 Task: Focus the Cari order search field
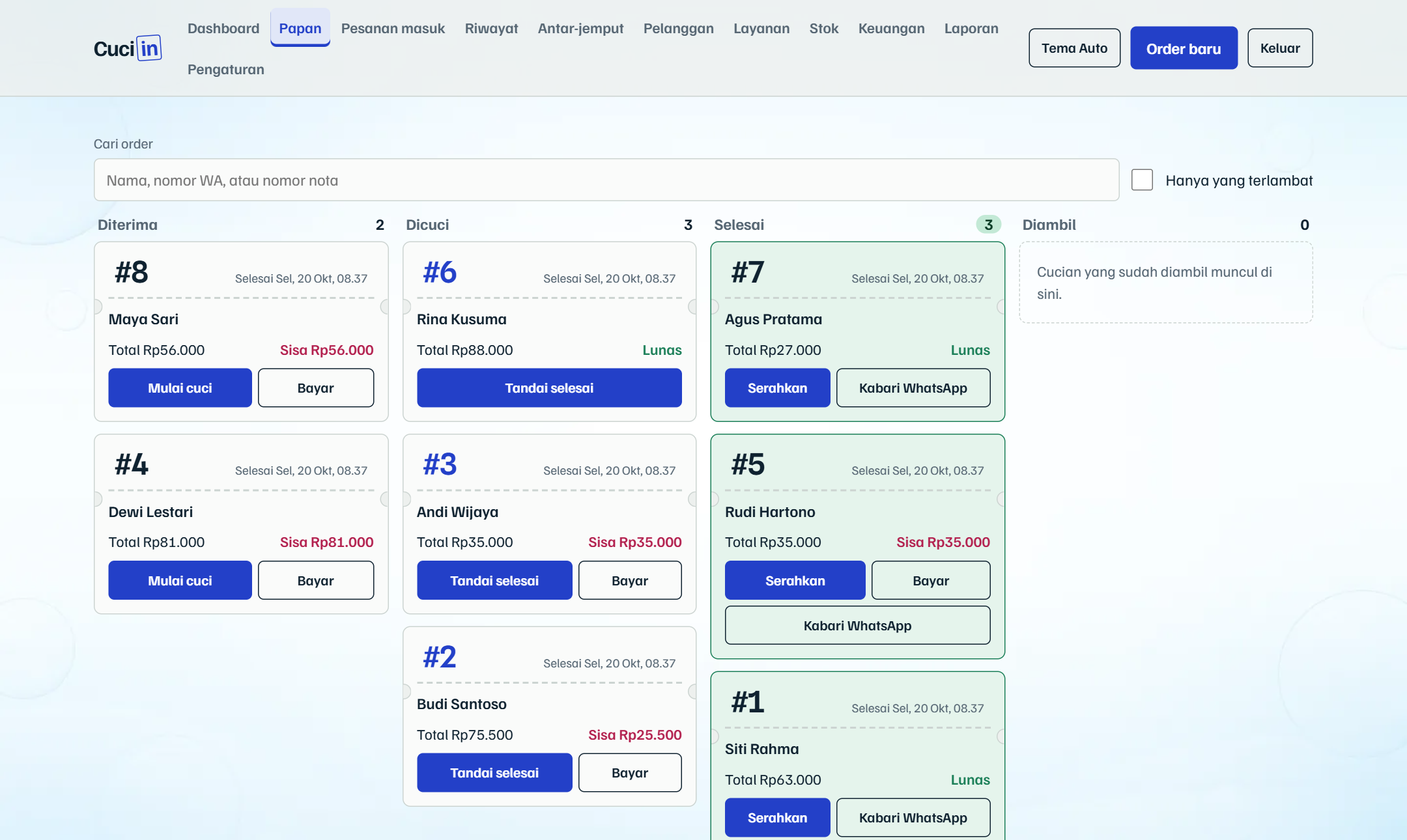(606, 180)
